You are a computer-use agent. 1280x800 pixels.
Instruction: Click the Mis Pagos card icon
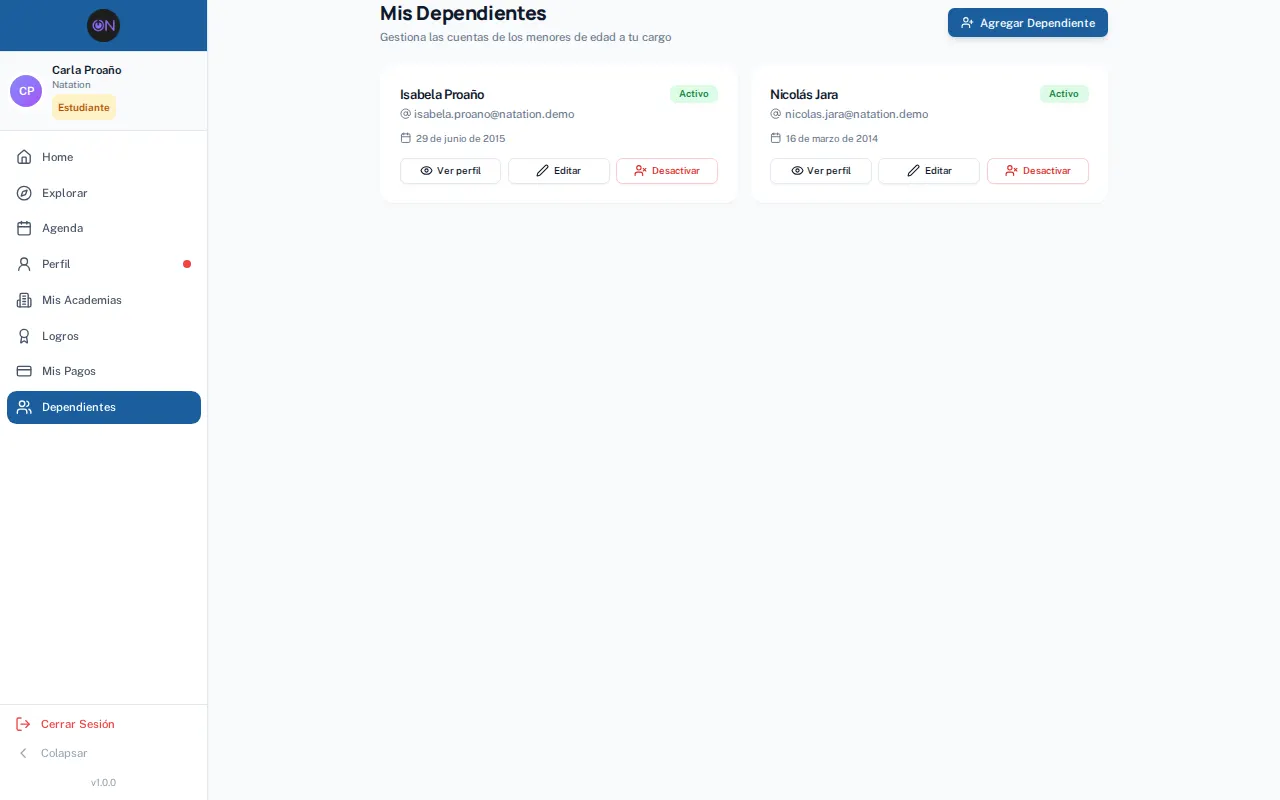click(x=24, y=371)
